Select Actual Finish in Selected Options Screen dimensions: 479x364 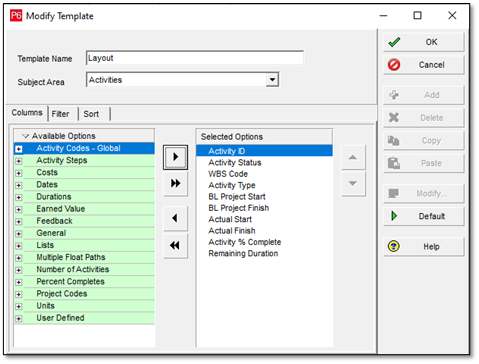pos(264,230)
